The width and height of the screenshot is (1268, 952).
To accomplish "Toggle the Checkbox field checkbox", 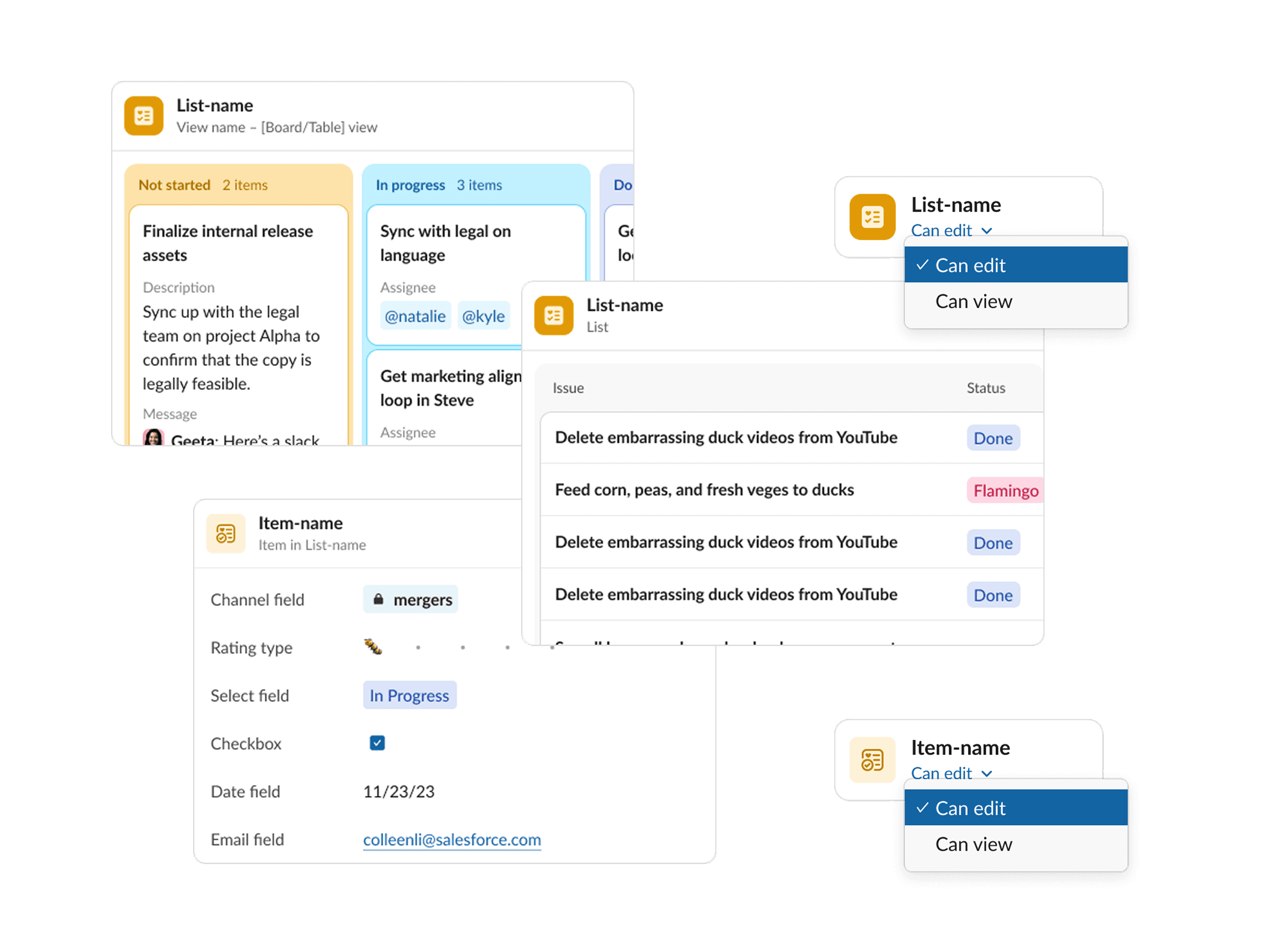I will click(x=377, y=743).
